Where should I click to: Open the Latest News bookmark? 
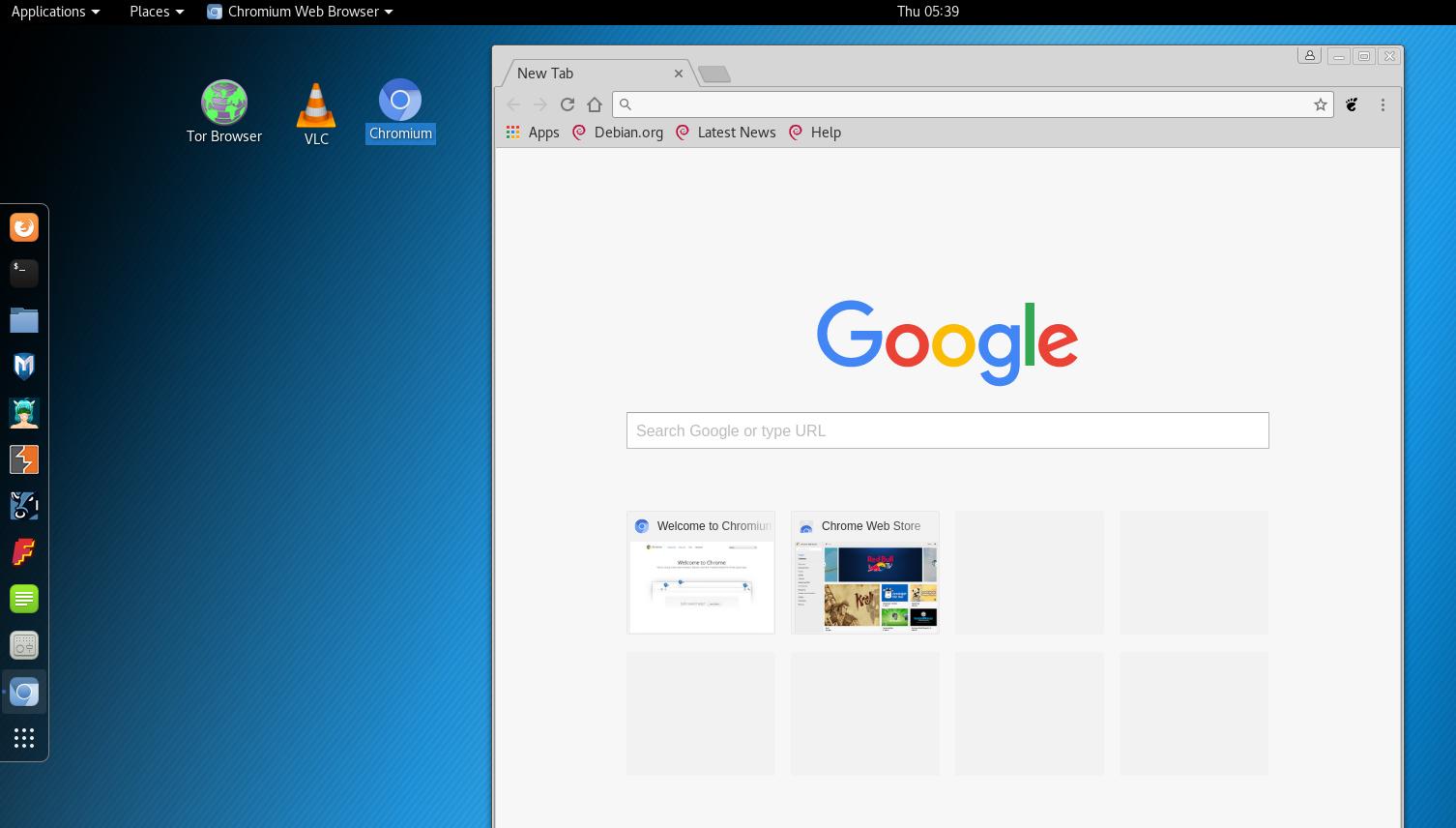point(725,133)
